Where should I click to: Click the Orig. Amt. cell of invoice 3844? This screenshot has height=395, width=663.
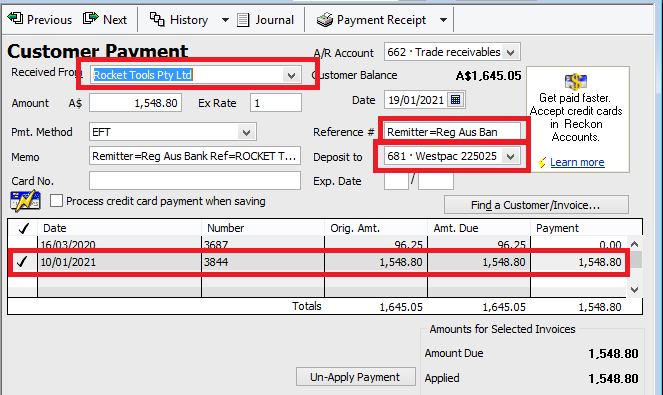[x=376, y=262]
